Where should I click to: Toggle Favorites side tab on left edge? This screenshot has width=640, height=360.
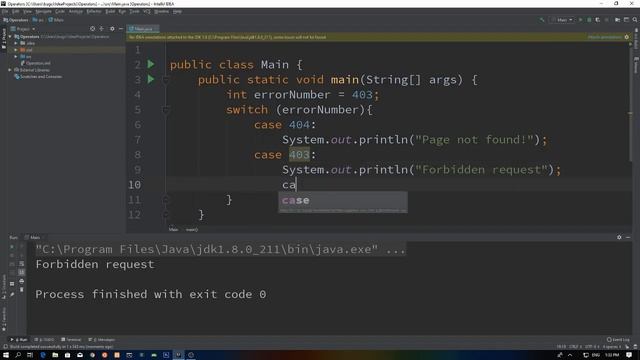pyautogui.click(x=4, y=318)
